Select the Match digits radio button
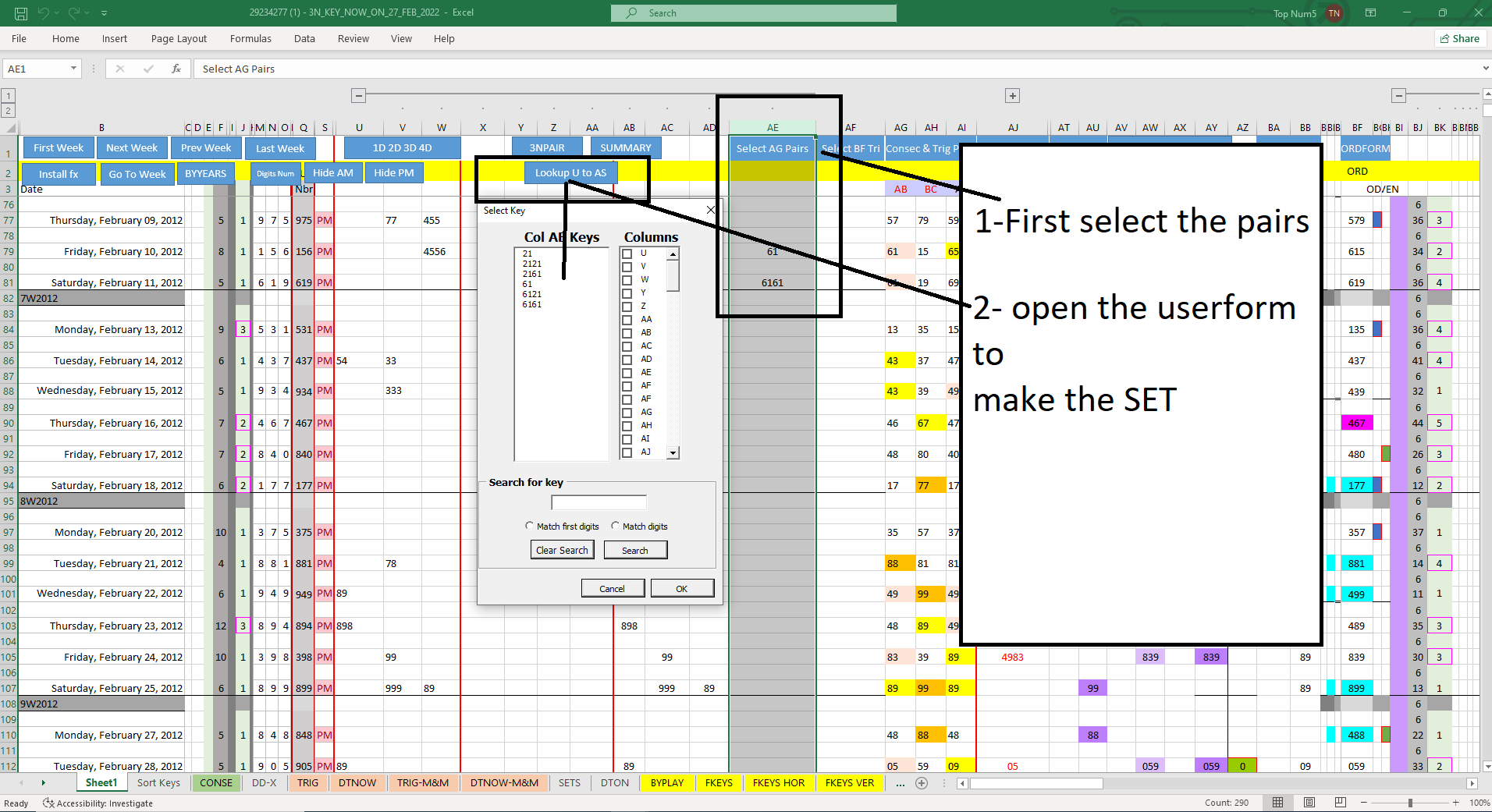Screen dimensions: 1492x812 [616, 526]
